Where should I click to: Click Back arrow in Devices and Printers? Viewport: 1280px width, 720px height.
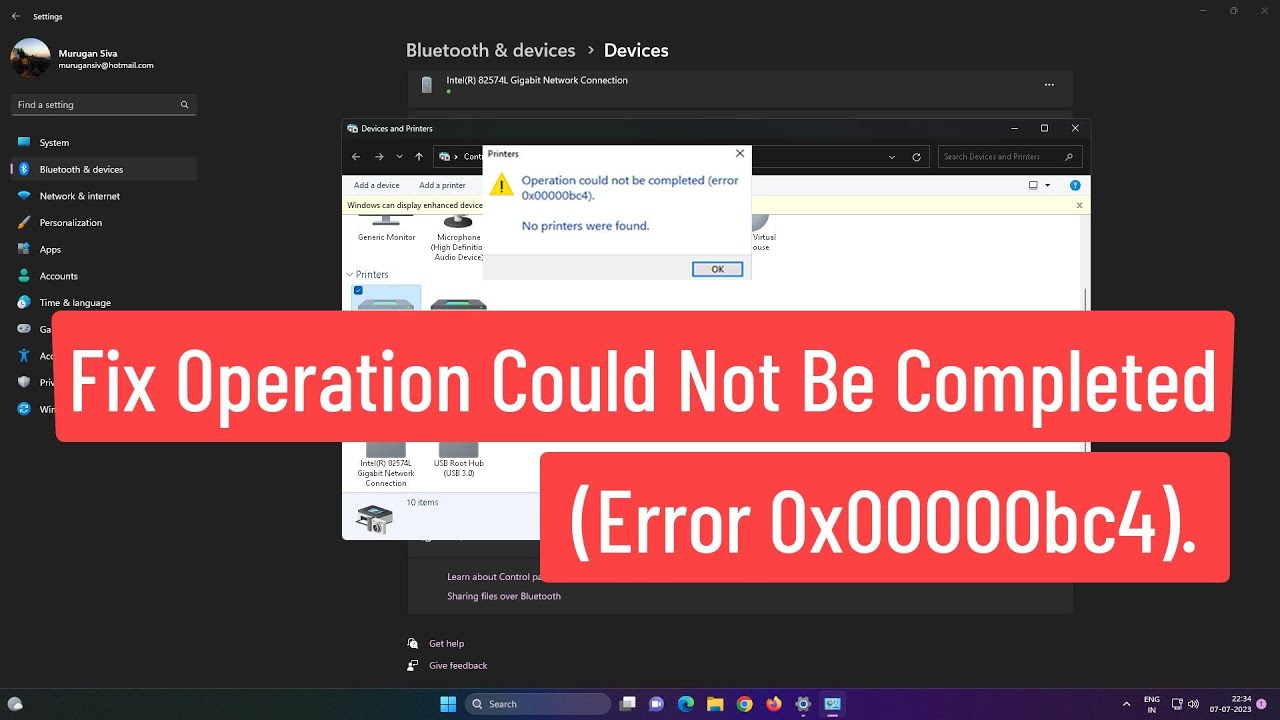click(357, 157)
